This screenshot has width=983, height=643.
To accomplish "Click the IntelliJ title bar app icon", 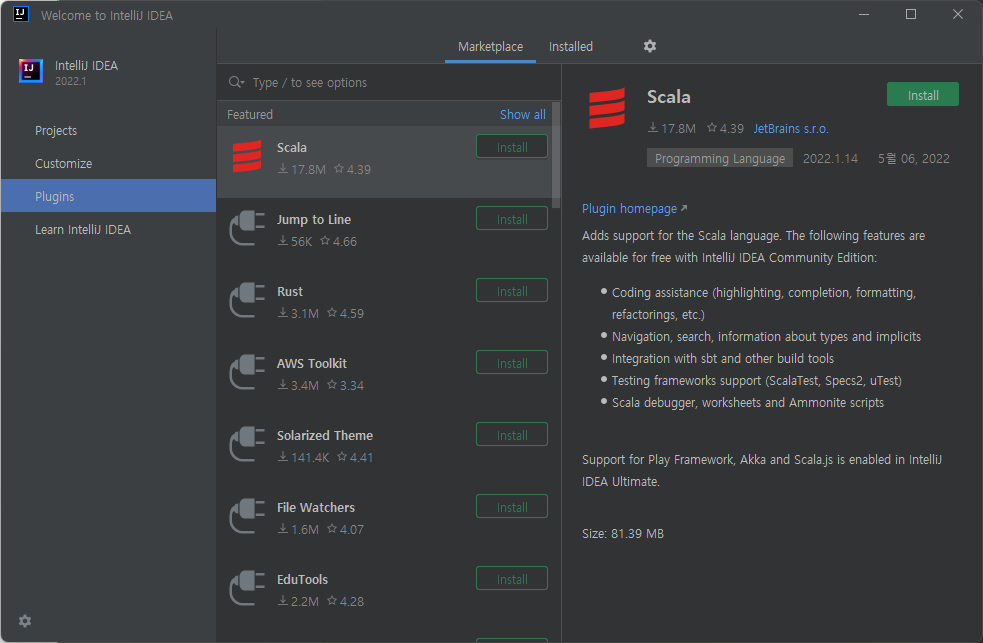I will [x=21, y=14].
